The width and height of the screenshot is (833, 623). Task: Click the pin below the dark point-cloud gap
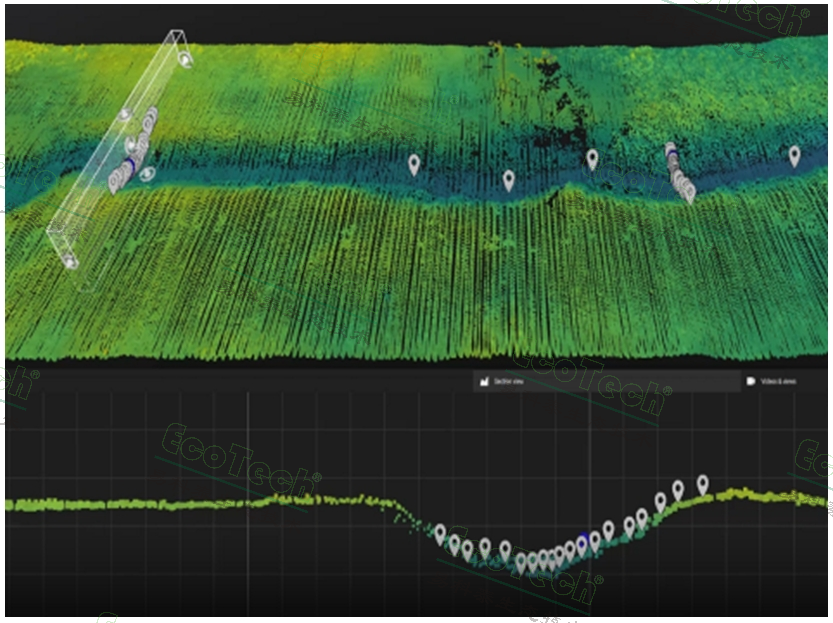(592, 159)
